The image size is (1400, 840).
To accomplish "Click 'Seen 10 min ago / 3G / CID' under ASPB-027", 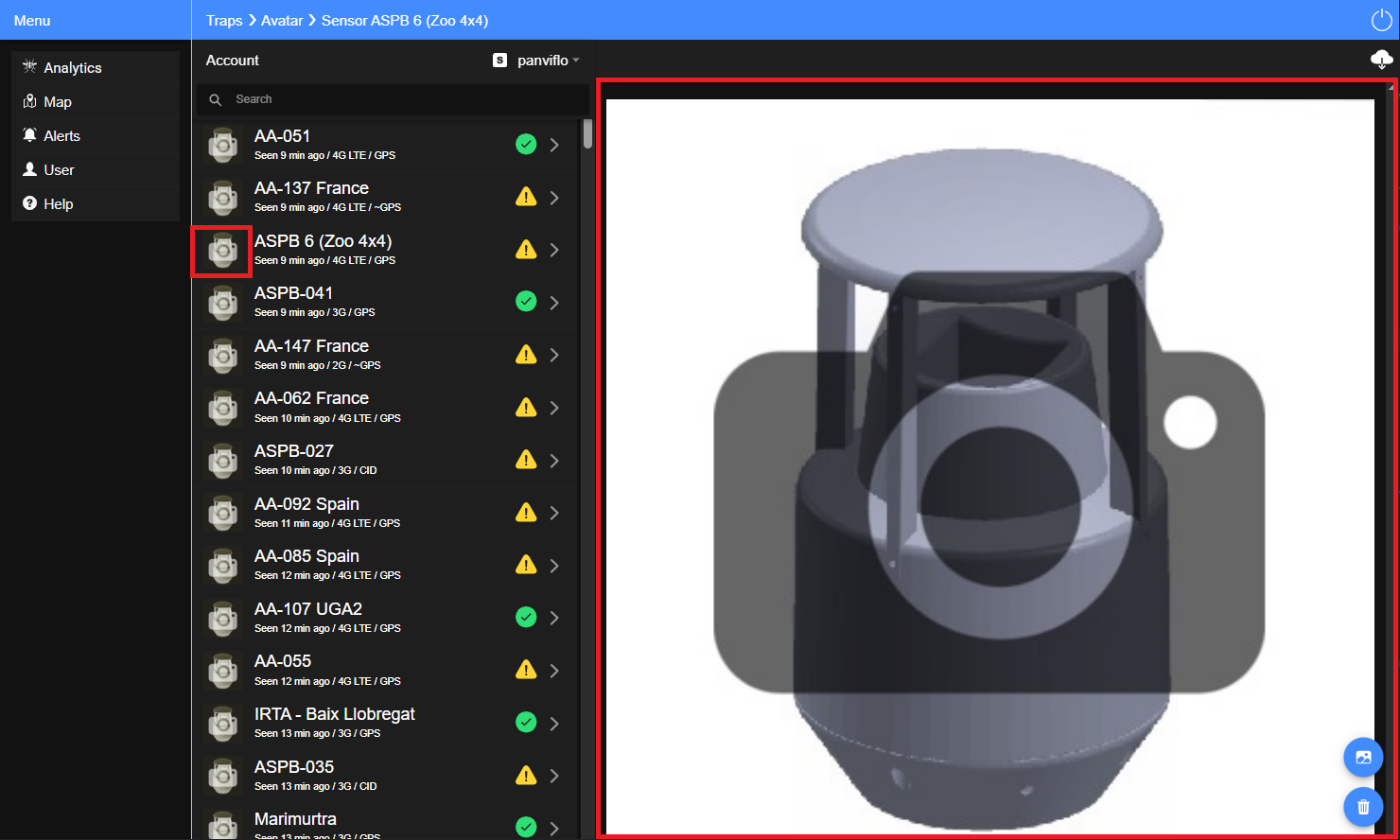I will [316, 470].
